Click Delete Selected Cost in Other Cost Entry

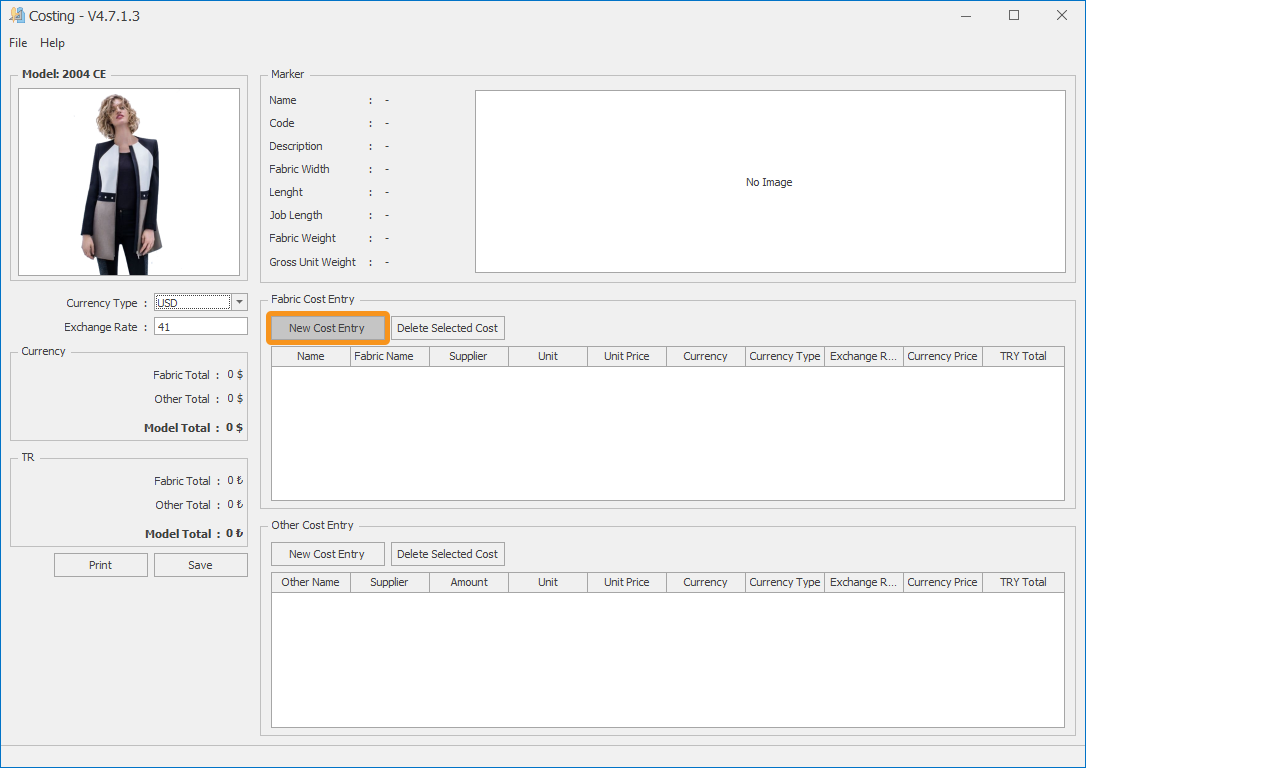447,554
